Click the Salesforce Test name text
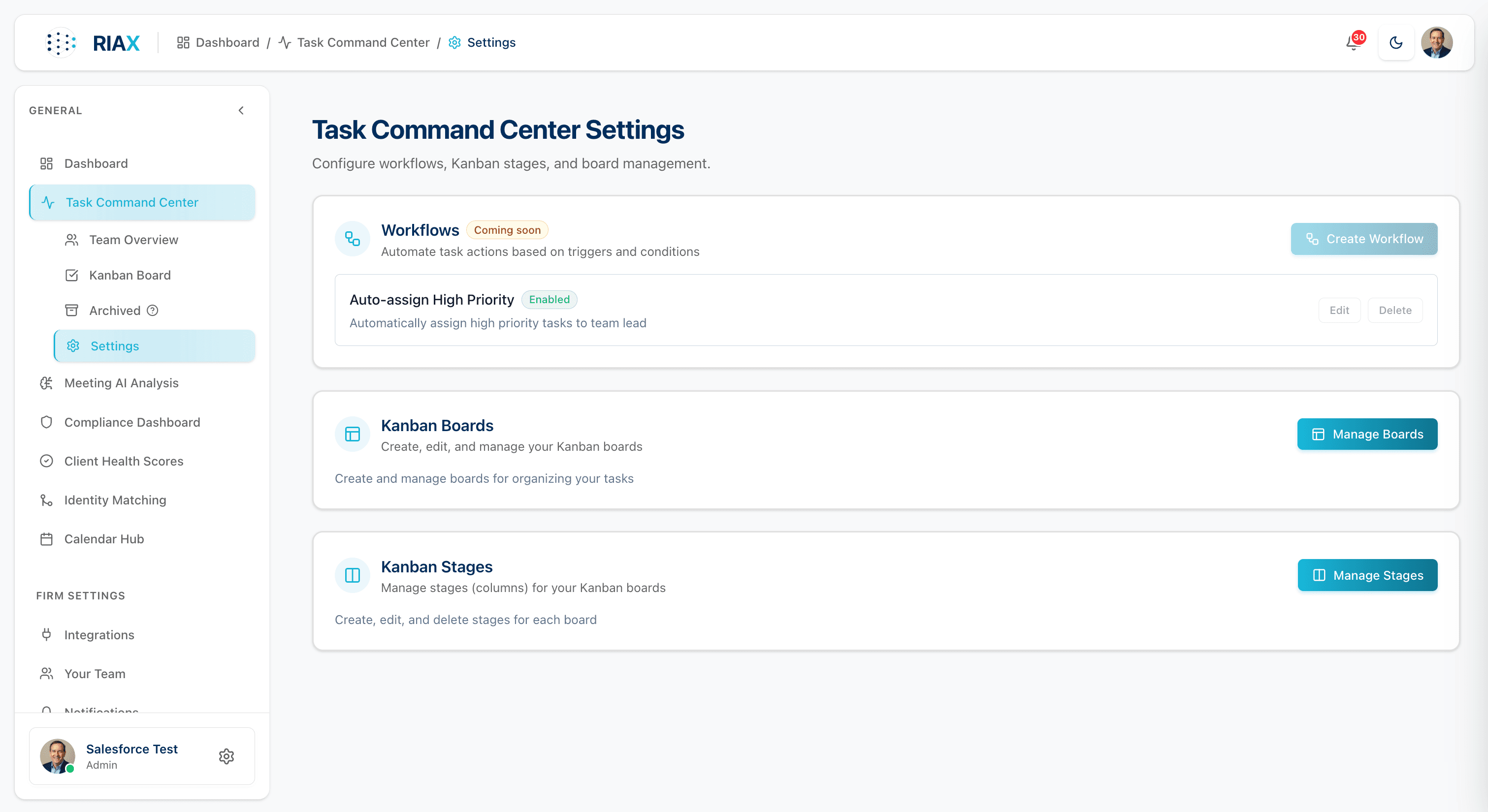The width and height of the screenshot is (1488, 812). point(131,749)
